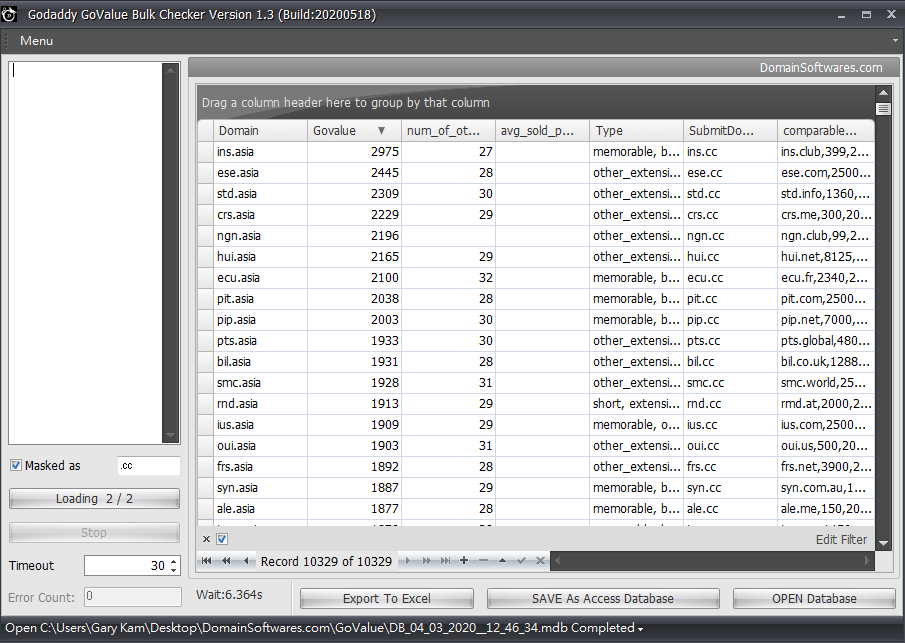The width and height of the screenshot is (905, 643).
Task: Select the ngn.cc SubmitDomain cell
Action: pos(731,235)
